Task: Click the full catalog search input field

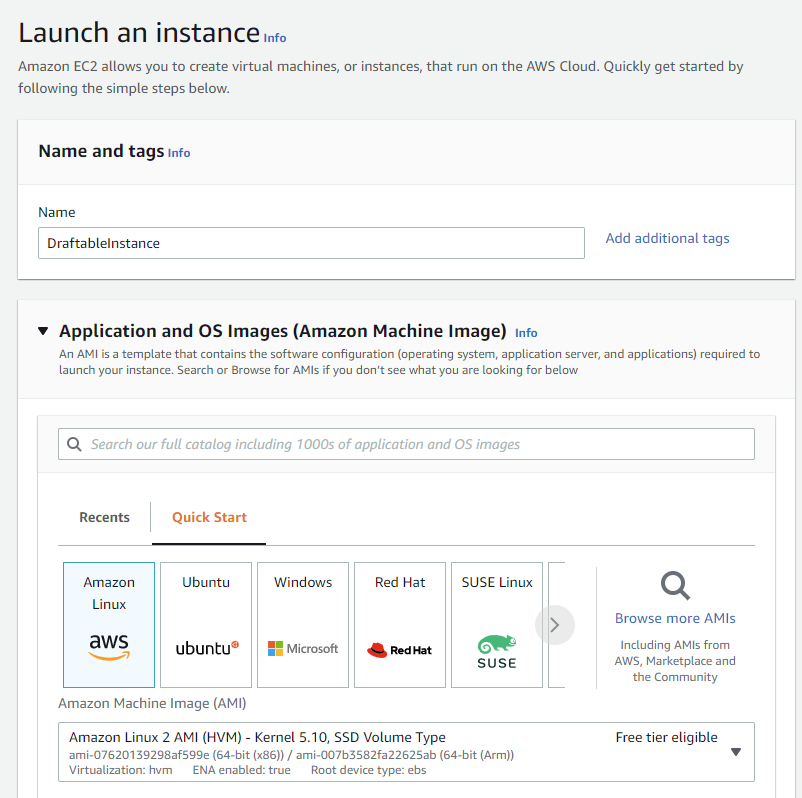Action: point(400,443)
